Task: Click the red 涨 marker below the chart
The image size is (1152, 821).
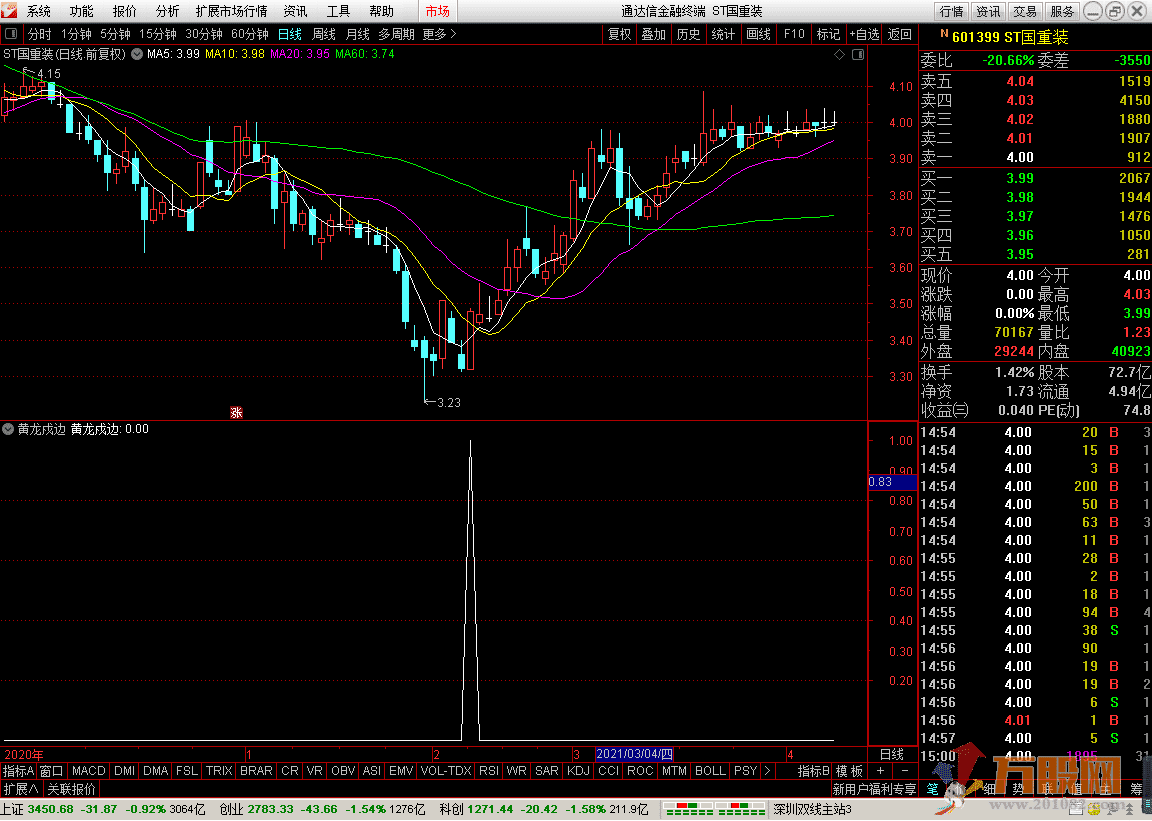Action: (x=237, y=412)
